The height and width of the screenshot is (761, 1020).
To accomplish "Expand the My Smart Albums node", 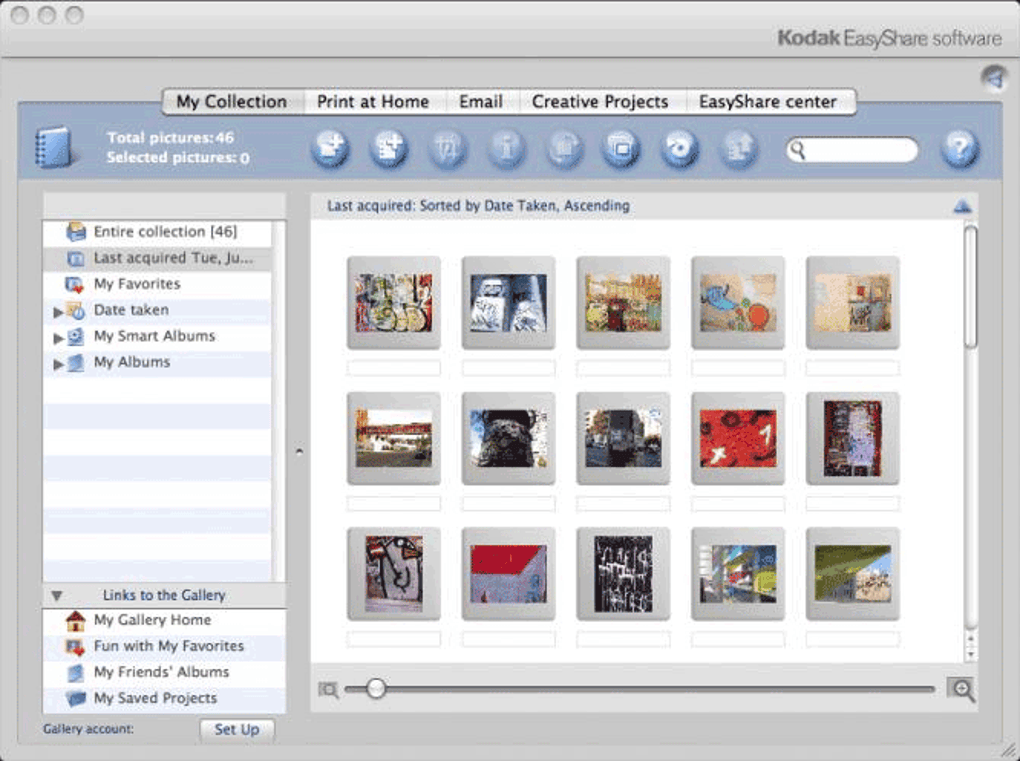I will coord(58,337).
